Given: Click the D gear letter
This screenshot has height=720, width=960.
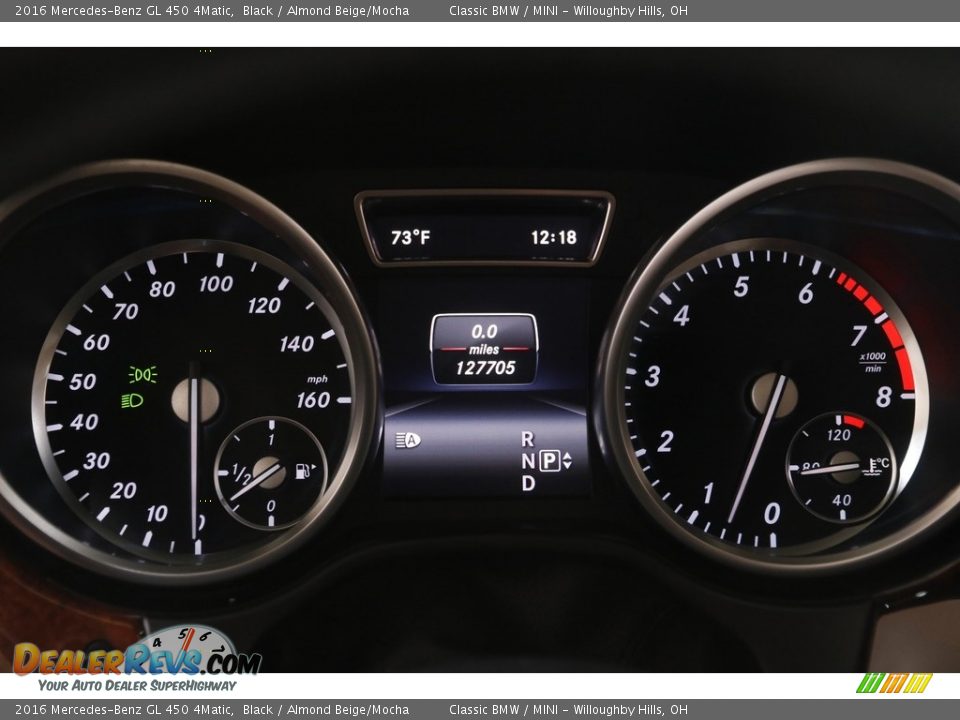Looking at the screenshot, I should (528, 484).
